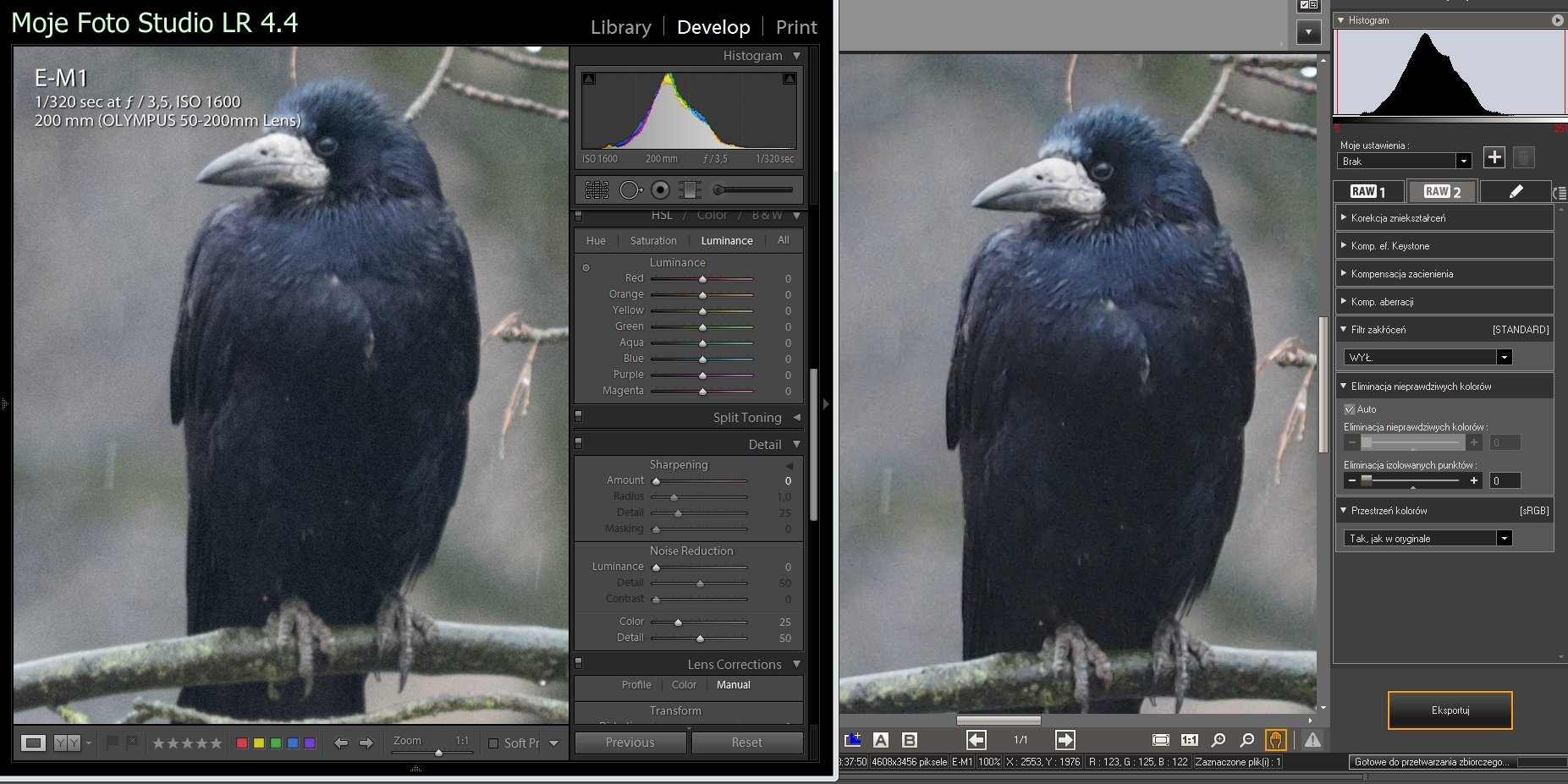Click the zoom-in magnifier icon

click(x=1219, y=740)
